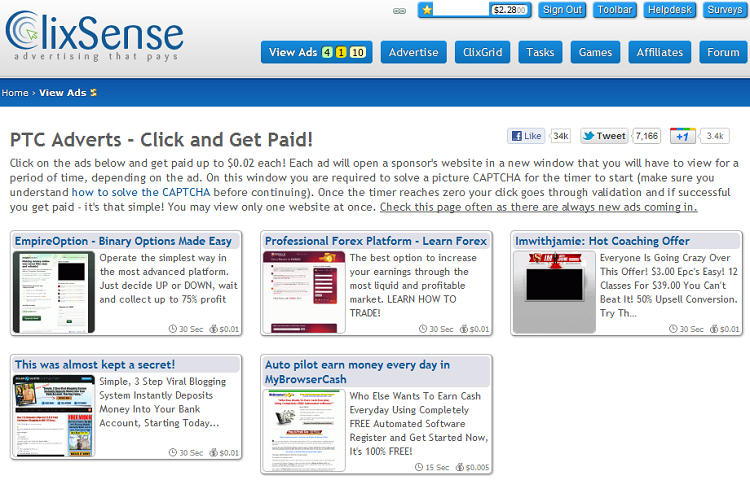Image resolution: width=750 pixels, height=480 pixels.
Task: Click 'PTC Adverts - Click and Get Paid!' heading
Action: pos(161,140)
